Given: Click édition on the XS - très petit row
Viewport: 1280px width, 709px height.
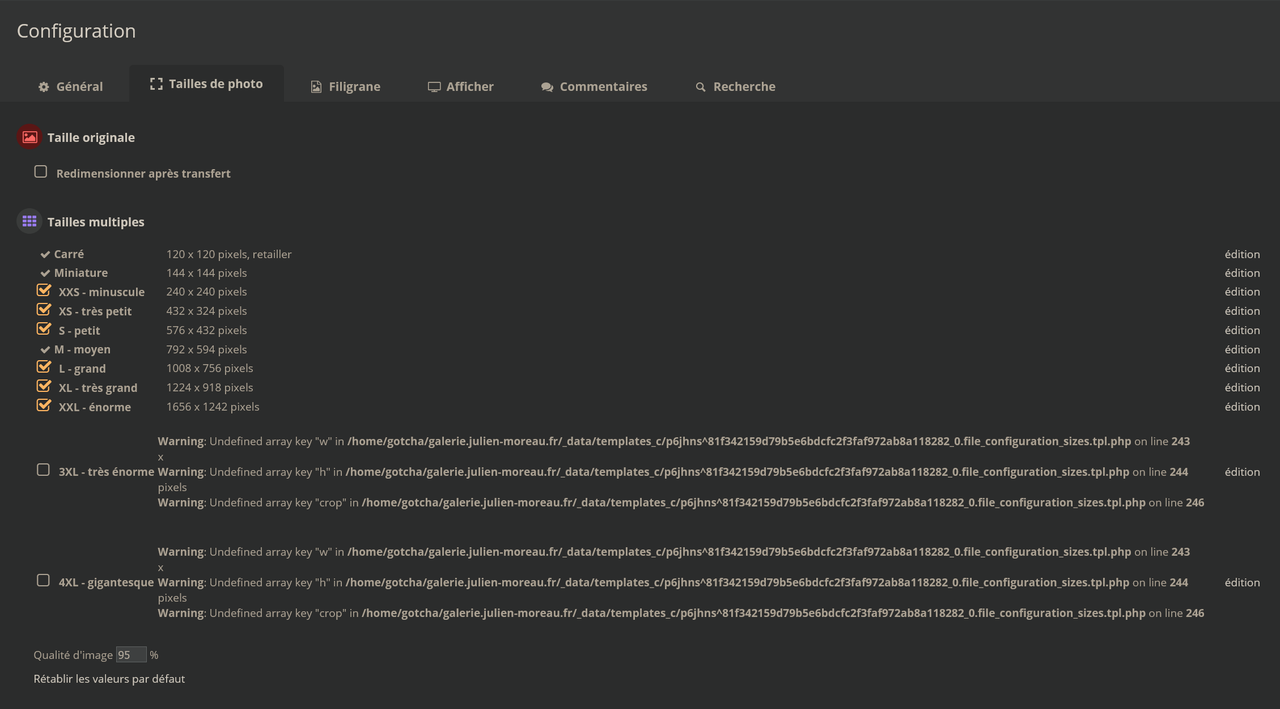Looking at the screenshot, I should point(1242,311).
